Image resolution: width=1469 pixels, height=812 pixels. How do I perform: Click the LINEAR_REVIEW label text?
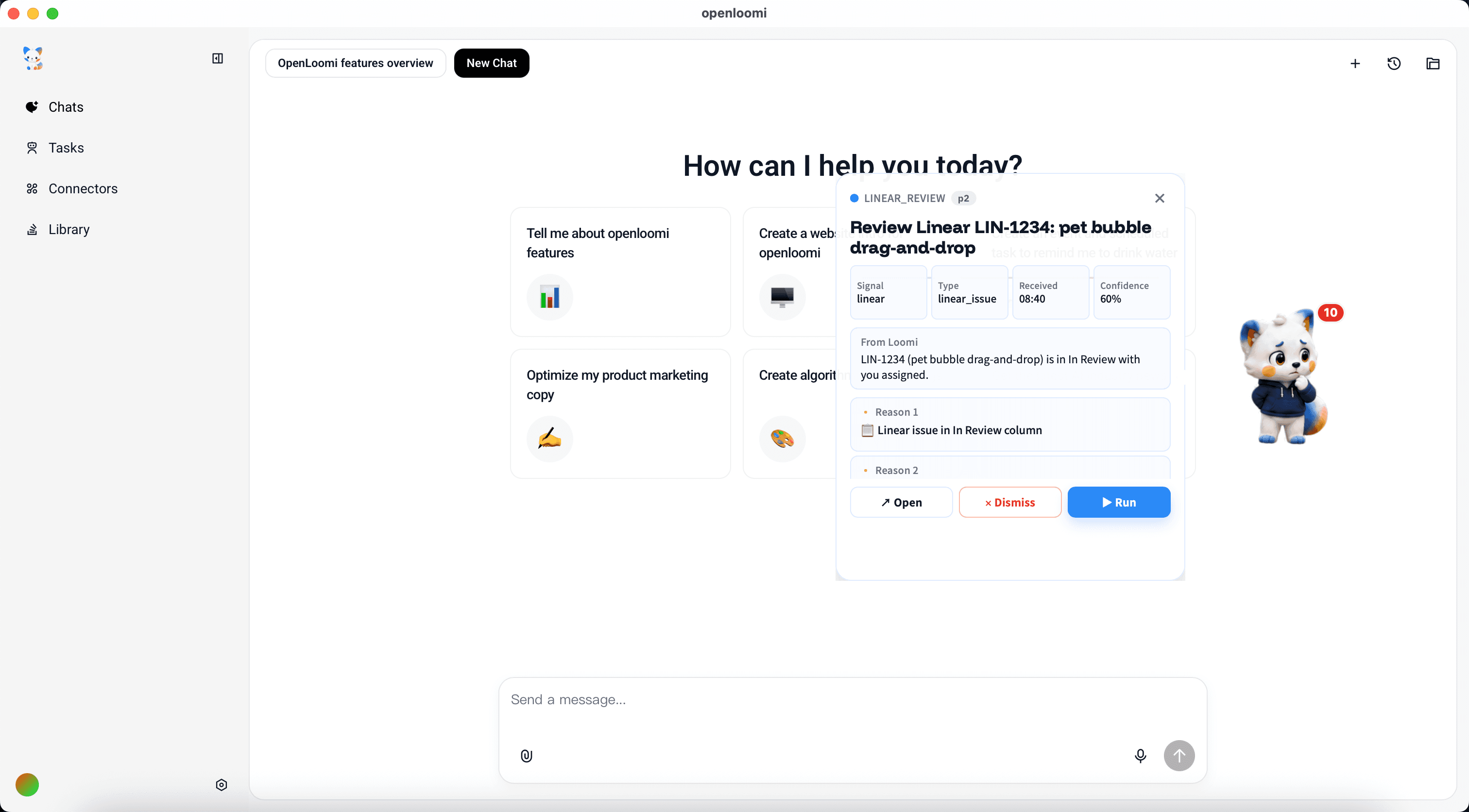tap(905, 198)
